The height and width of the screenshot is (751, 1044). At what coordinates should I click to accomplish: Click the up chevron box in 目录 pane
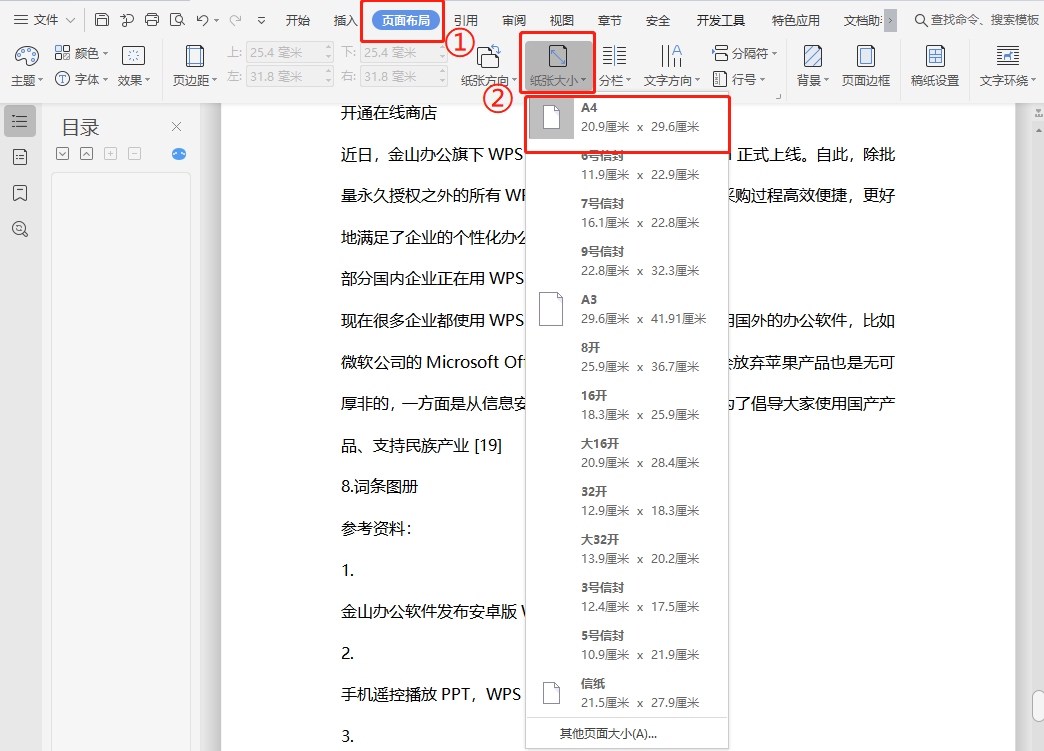pyautogui.click(x=87, y=154)
